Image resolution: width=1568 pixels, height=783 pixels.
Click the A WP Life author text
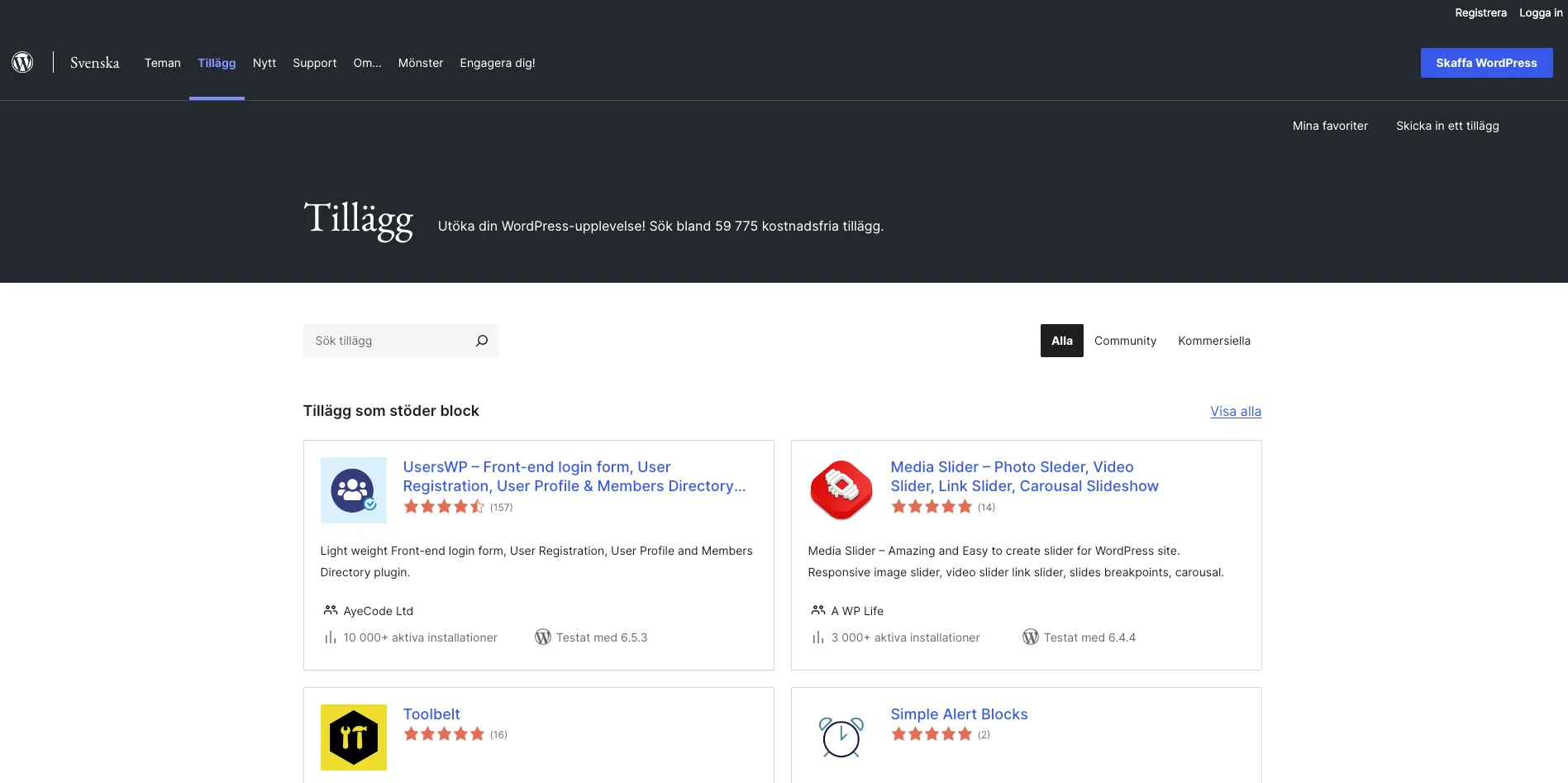857,611
